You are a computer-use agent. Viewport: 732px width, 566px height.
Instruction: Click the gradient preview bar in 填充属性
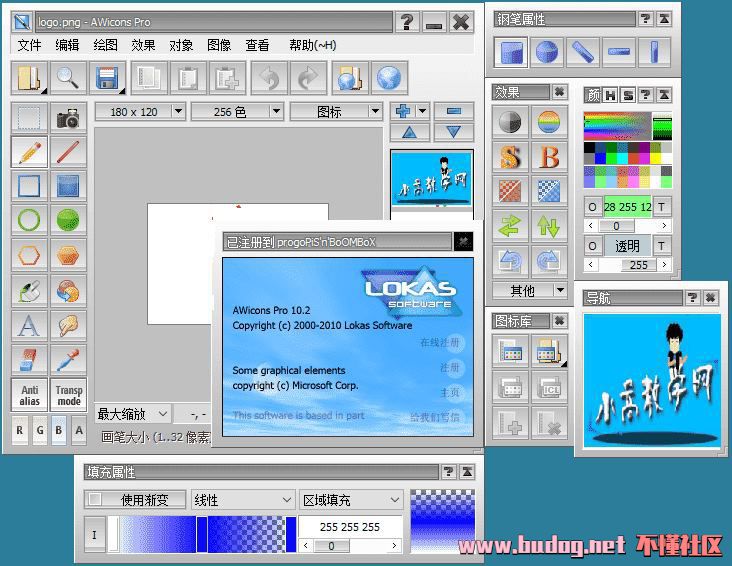(x=202, y=534)
